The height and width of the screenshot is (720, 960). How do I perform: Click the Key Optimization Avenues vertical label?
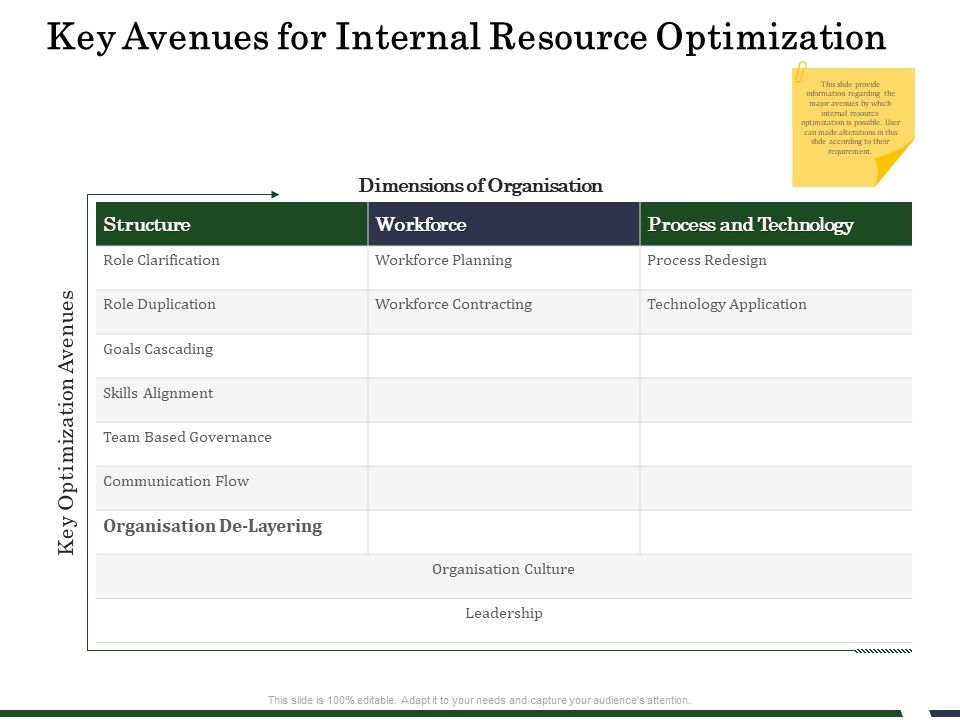tap(67, 422)
